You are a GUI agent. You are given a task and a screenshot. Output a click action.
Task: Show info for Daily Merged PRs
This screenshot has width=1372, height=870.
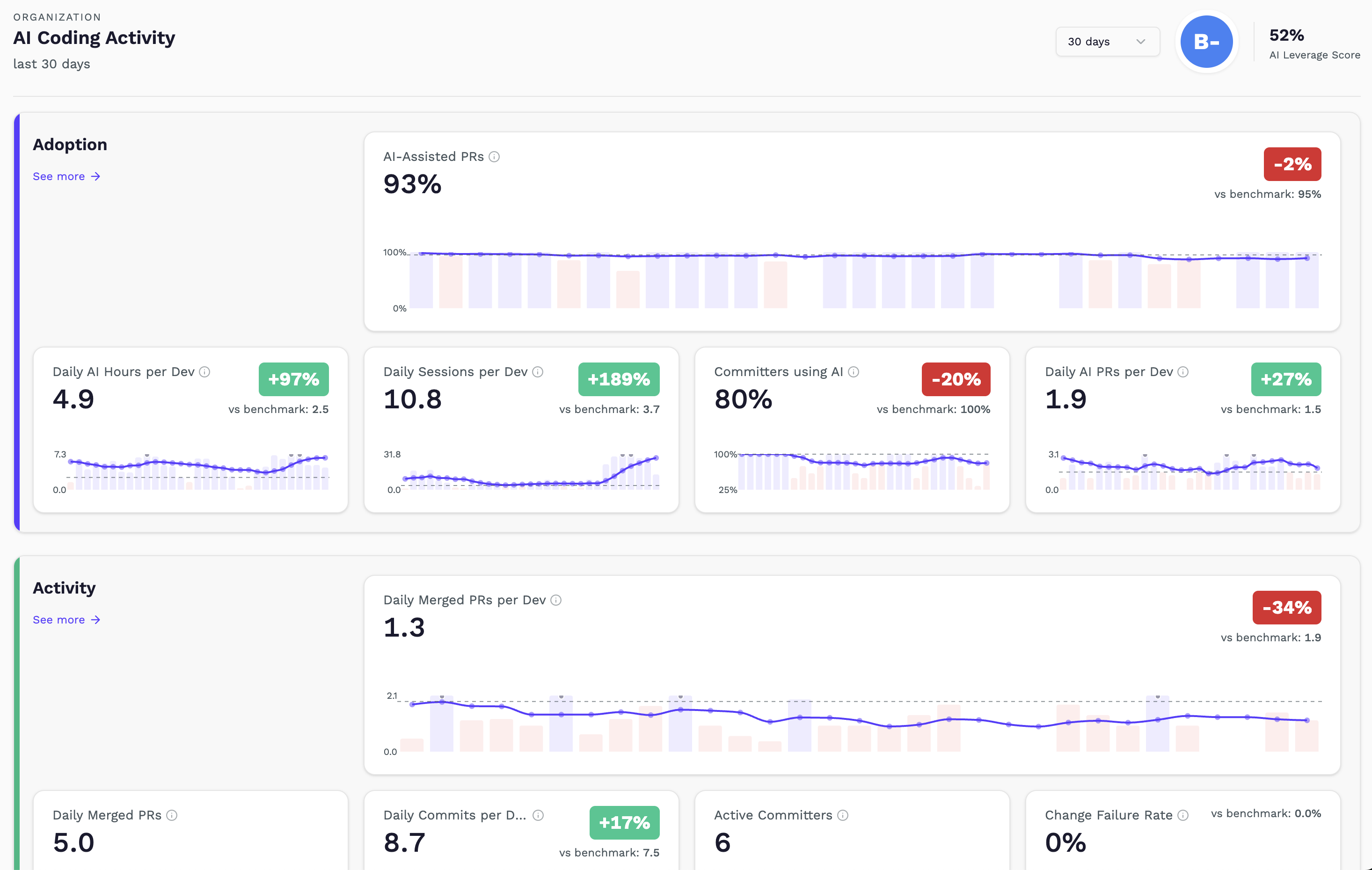click(x=171, y=815)
